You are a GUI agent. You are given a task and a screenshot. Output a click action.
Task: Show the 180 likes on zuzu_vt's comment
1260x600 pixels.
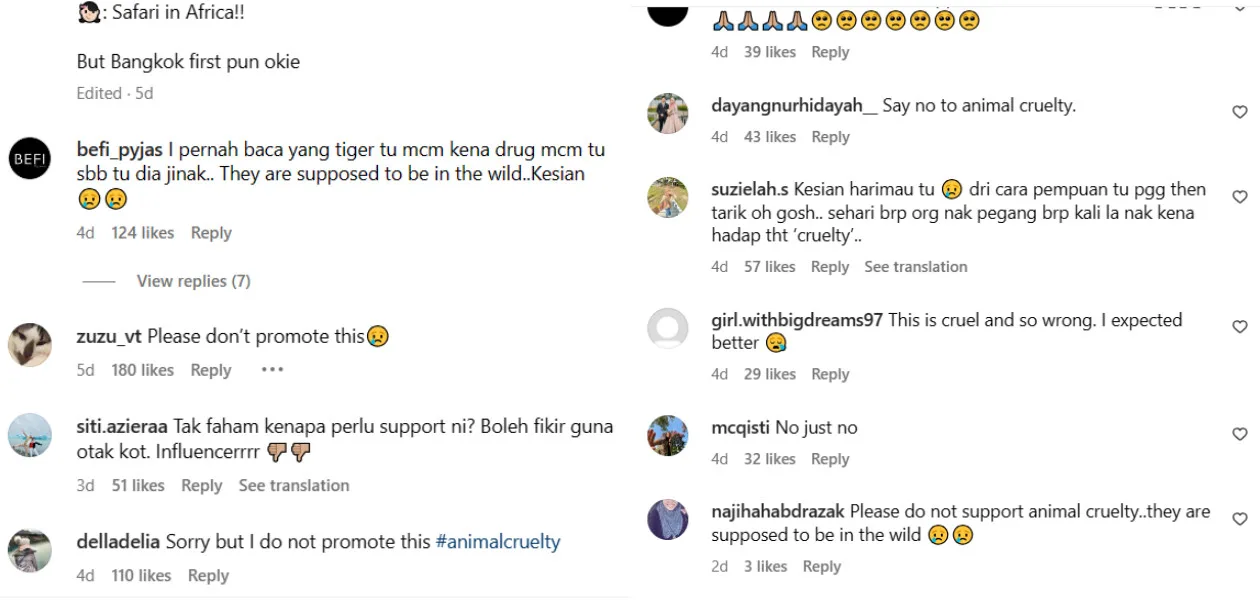[x=143, y=370]
